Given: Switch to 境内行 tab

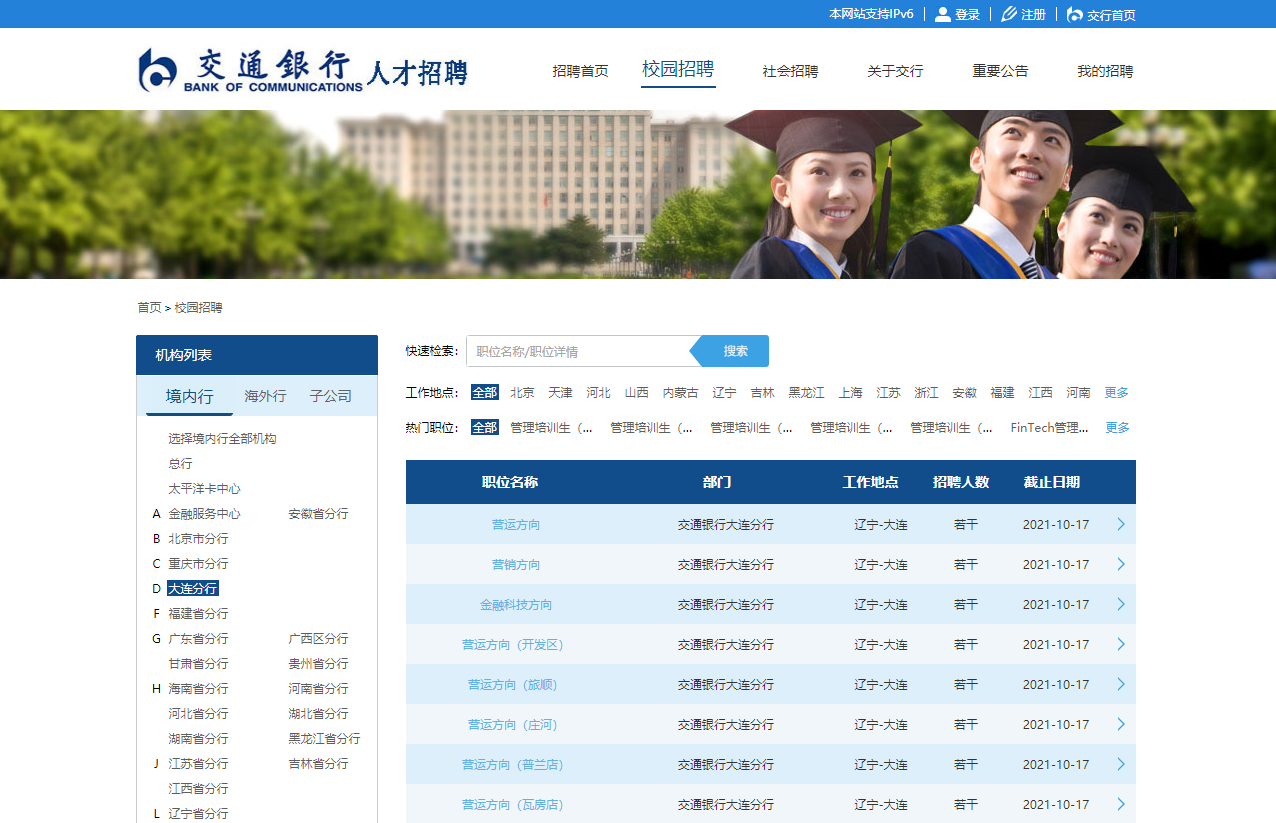Looking at the screenshot, I should [x=190, y=396].
